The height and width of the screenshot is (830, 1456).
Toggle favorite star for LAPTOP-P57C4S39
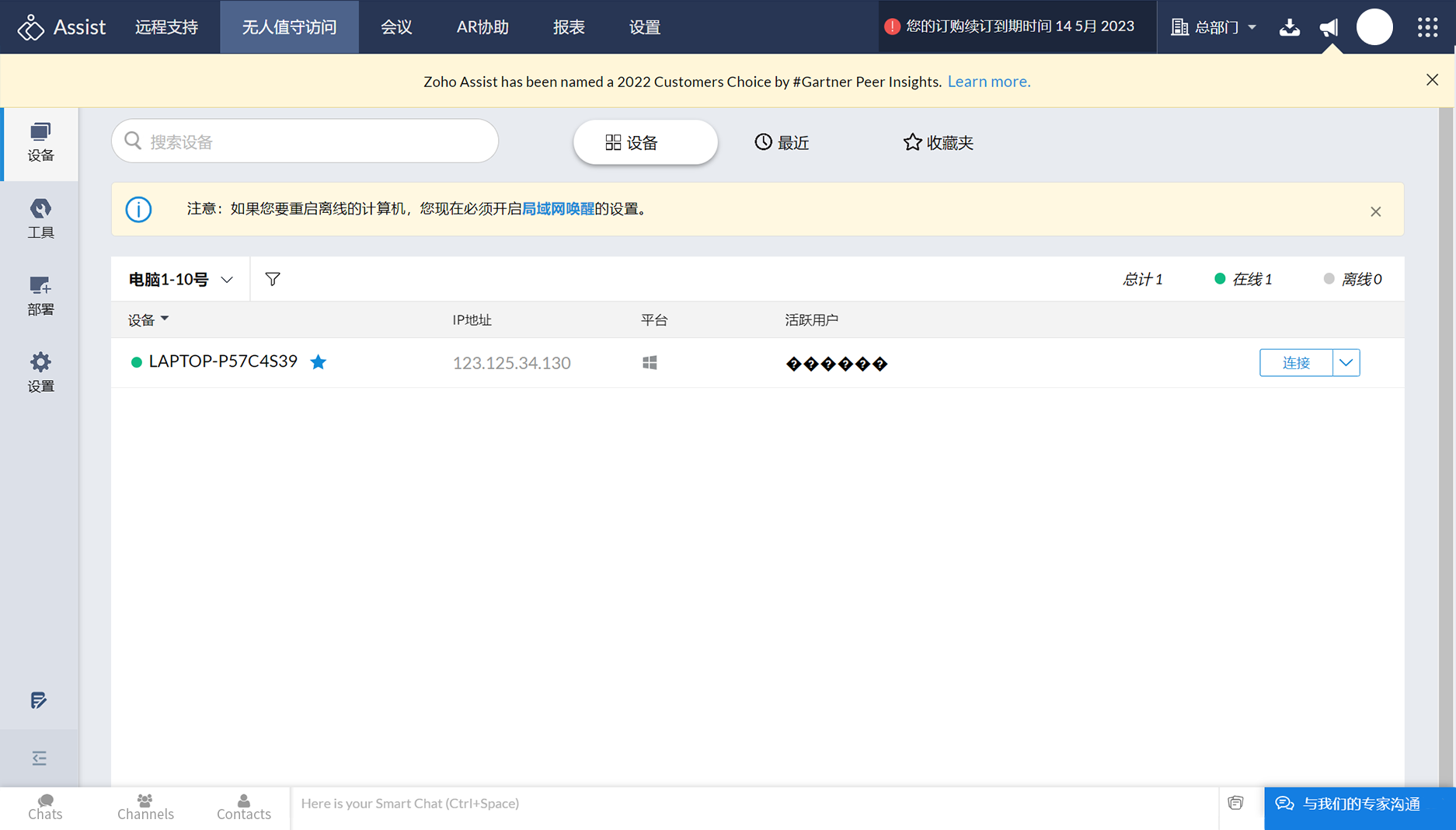coord(319,362)
